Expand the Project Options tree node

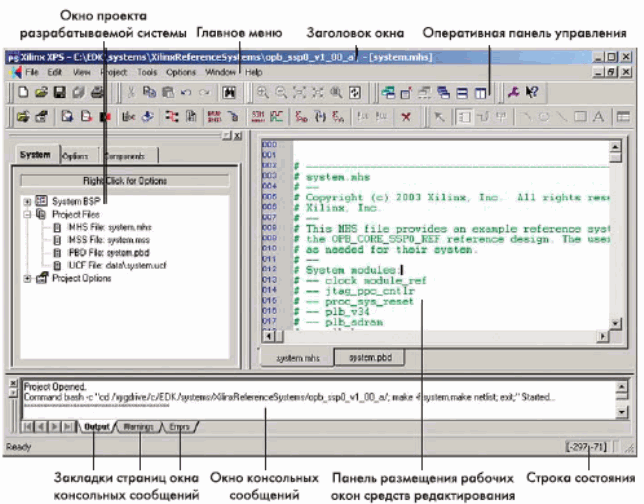(x=27, y=279)
